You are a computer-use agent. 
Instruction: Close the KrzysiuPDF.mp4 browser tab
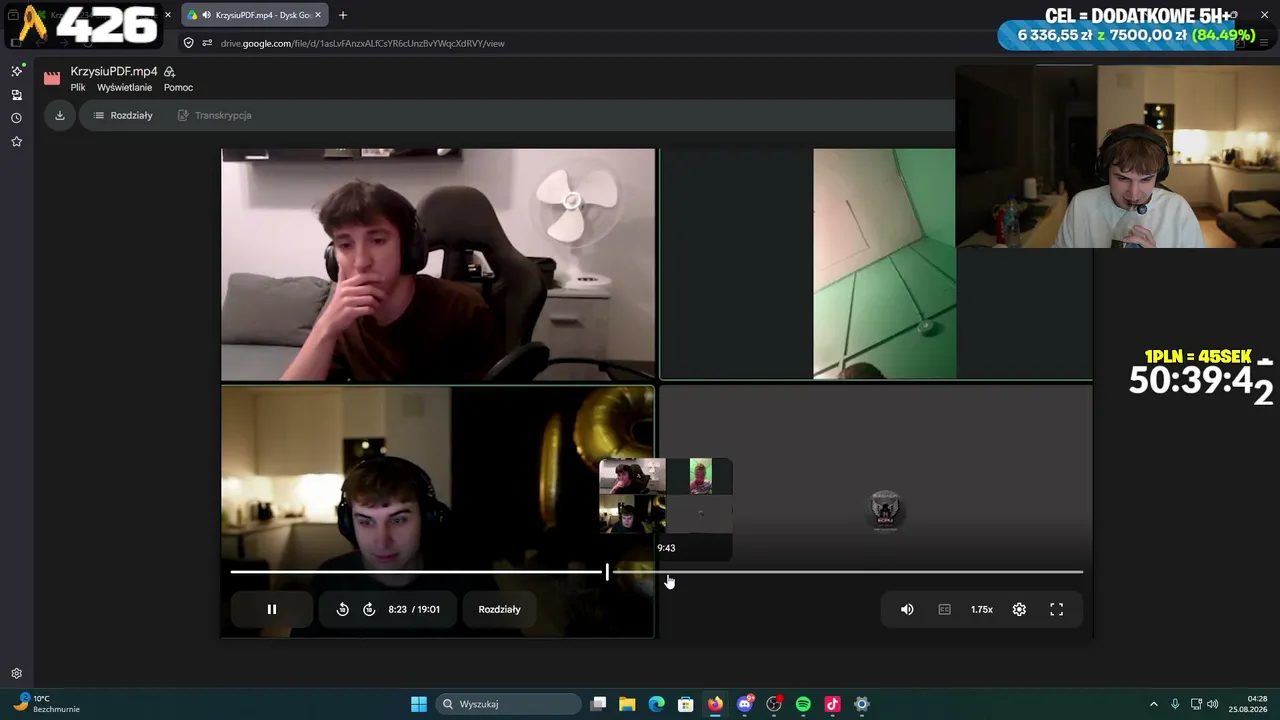pos(318,15)
